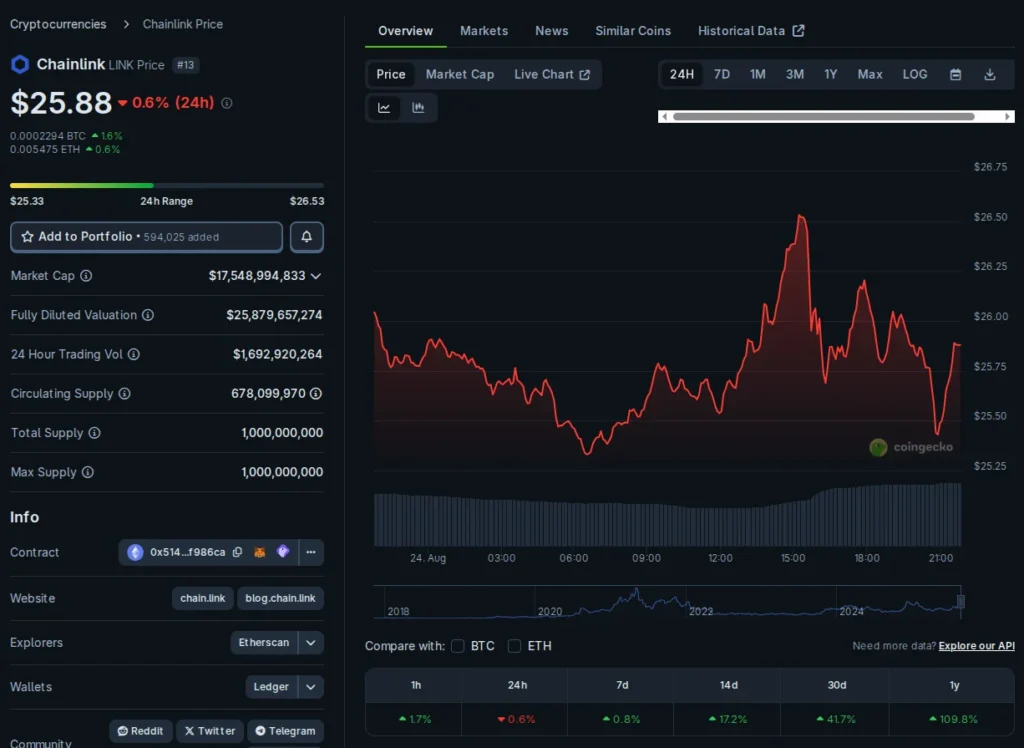Click the Chainlink hexagon logo icon
The image size is (1024, 748).
tap(20, 65)
